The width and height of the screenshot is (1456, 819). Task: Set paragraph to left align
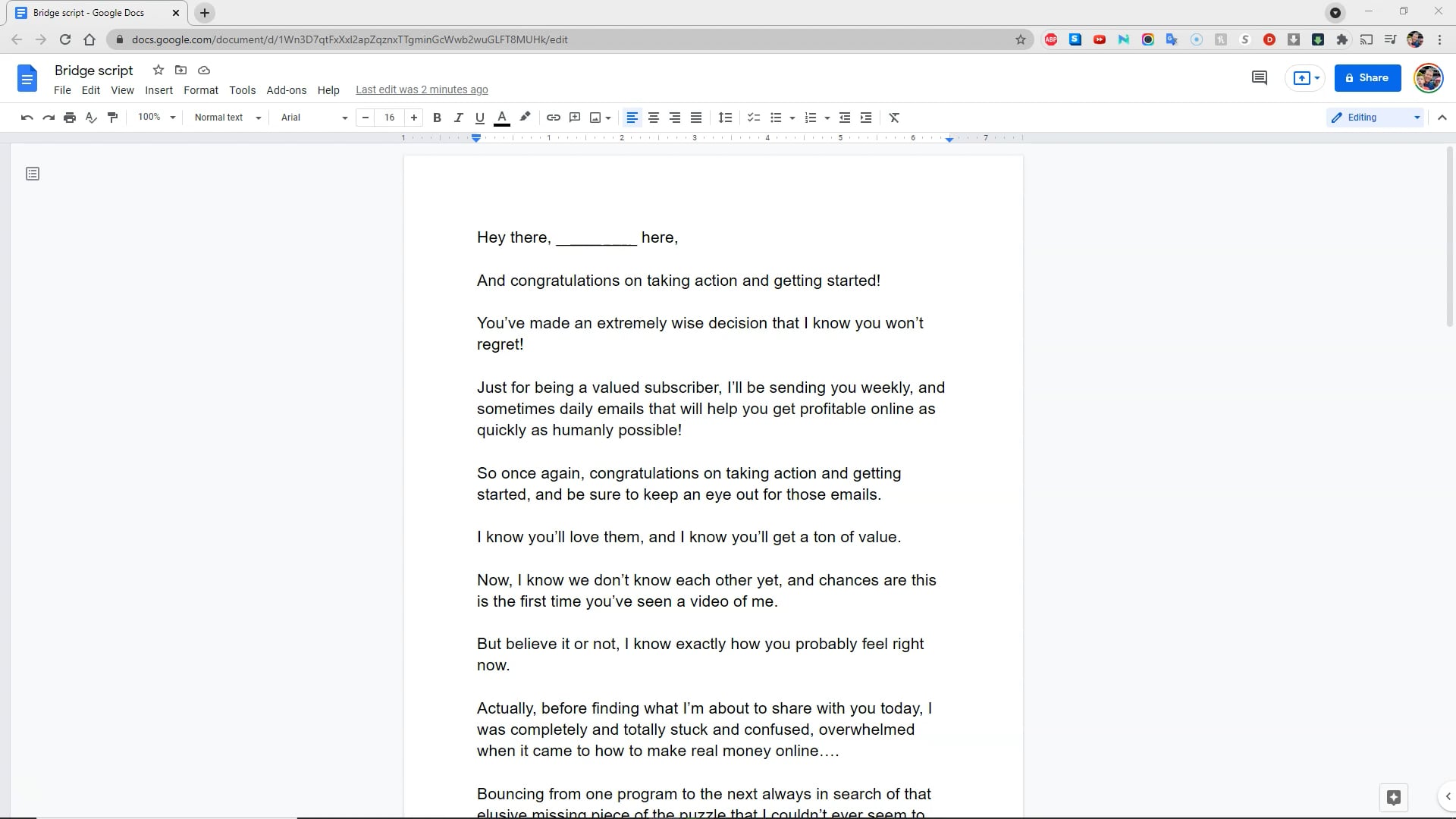(x=632, y=118)
